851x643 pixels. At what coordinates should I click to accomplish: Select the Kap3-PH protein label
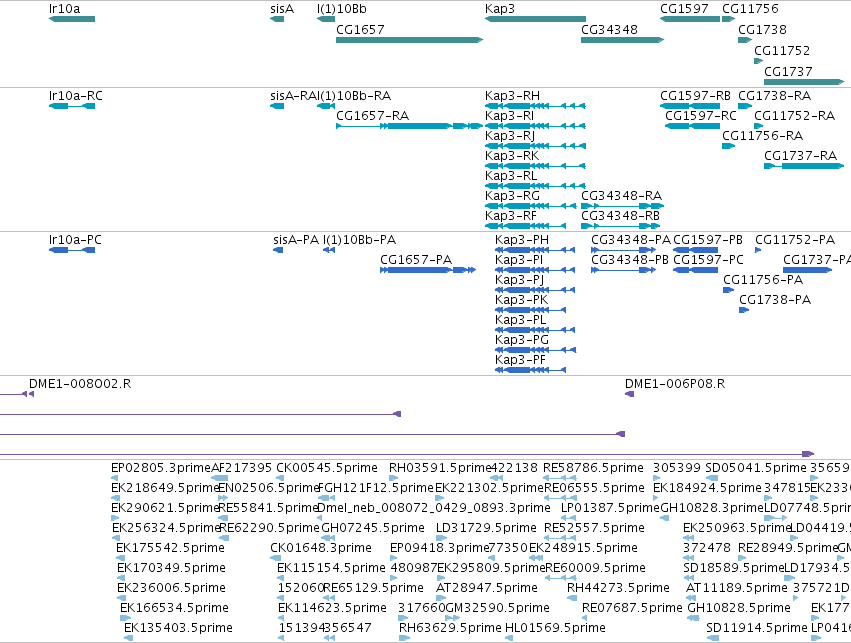pos(522,240)
